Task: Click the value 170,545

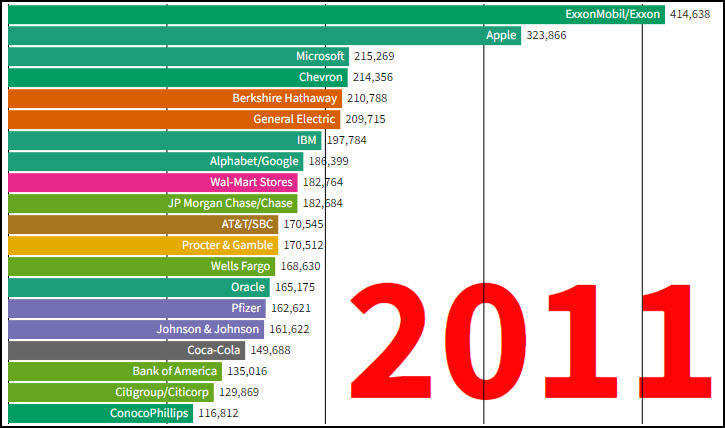Action: pos(303,225)
